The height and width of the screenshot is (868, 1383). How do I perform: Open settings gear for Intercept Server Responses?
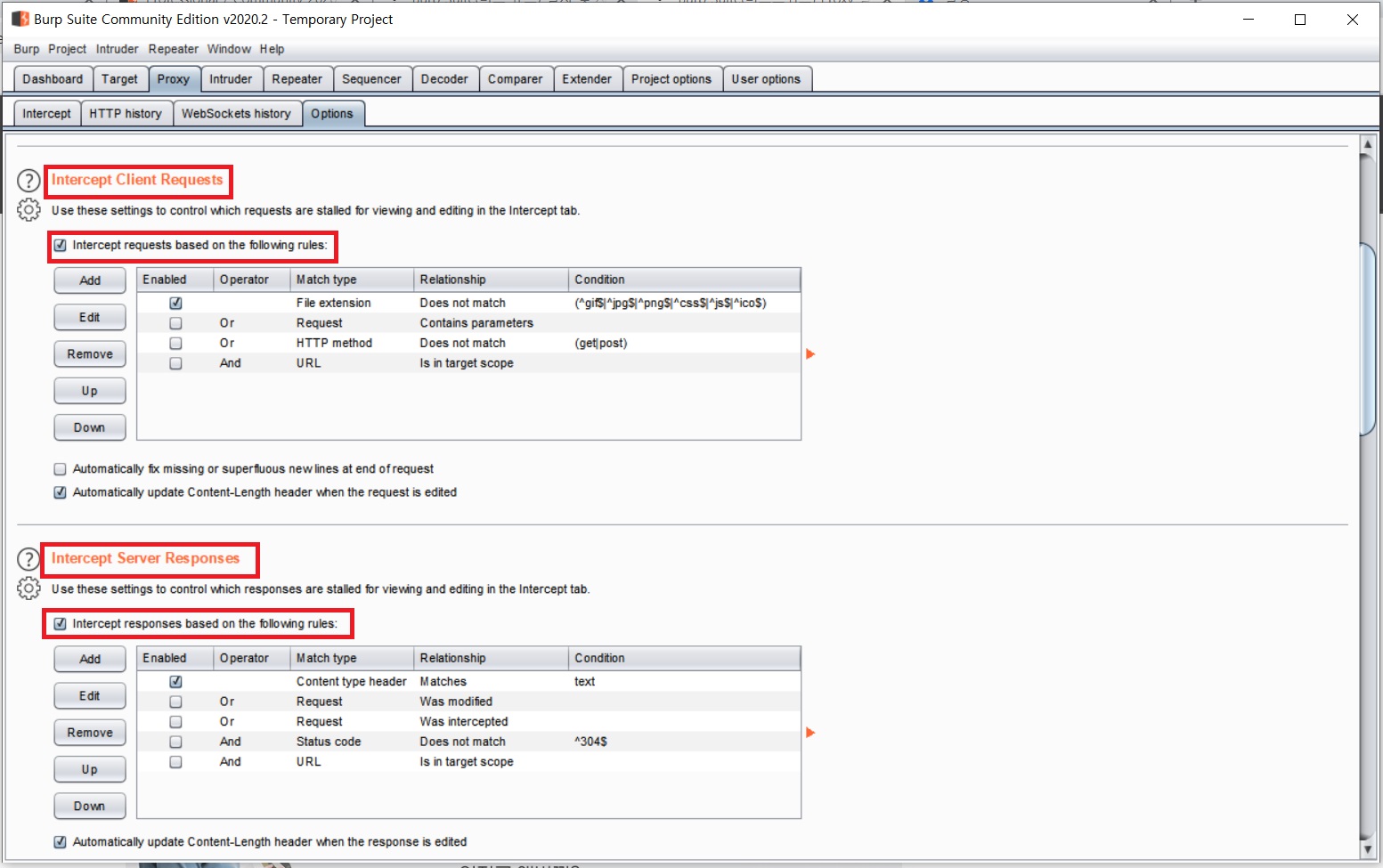point(29,588)
